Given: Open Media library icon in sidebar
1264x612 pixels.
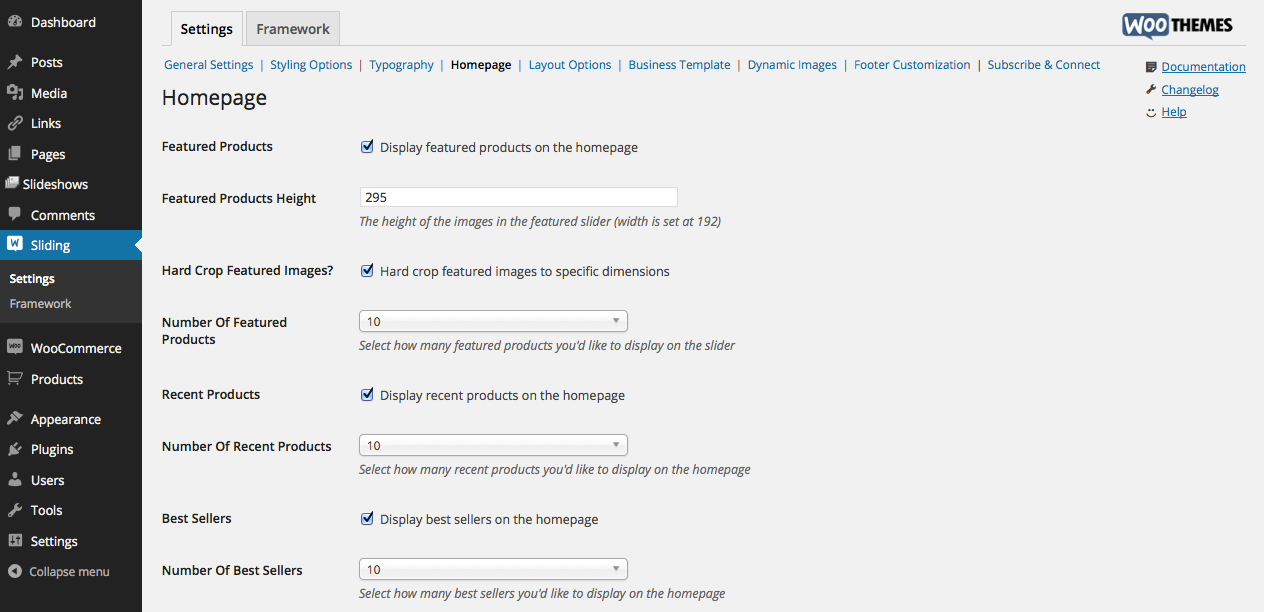Looking at the screenshot, I should coord(15,93).
